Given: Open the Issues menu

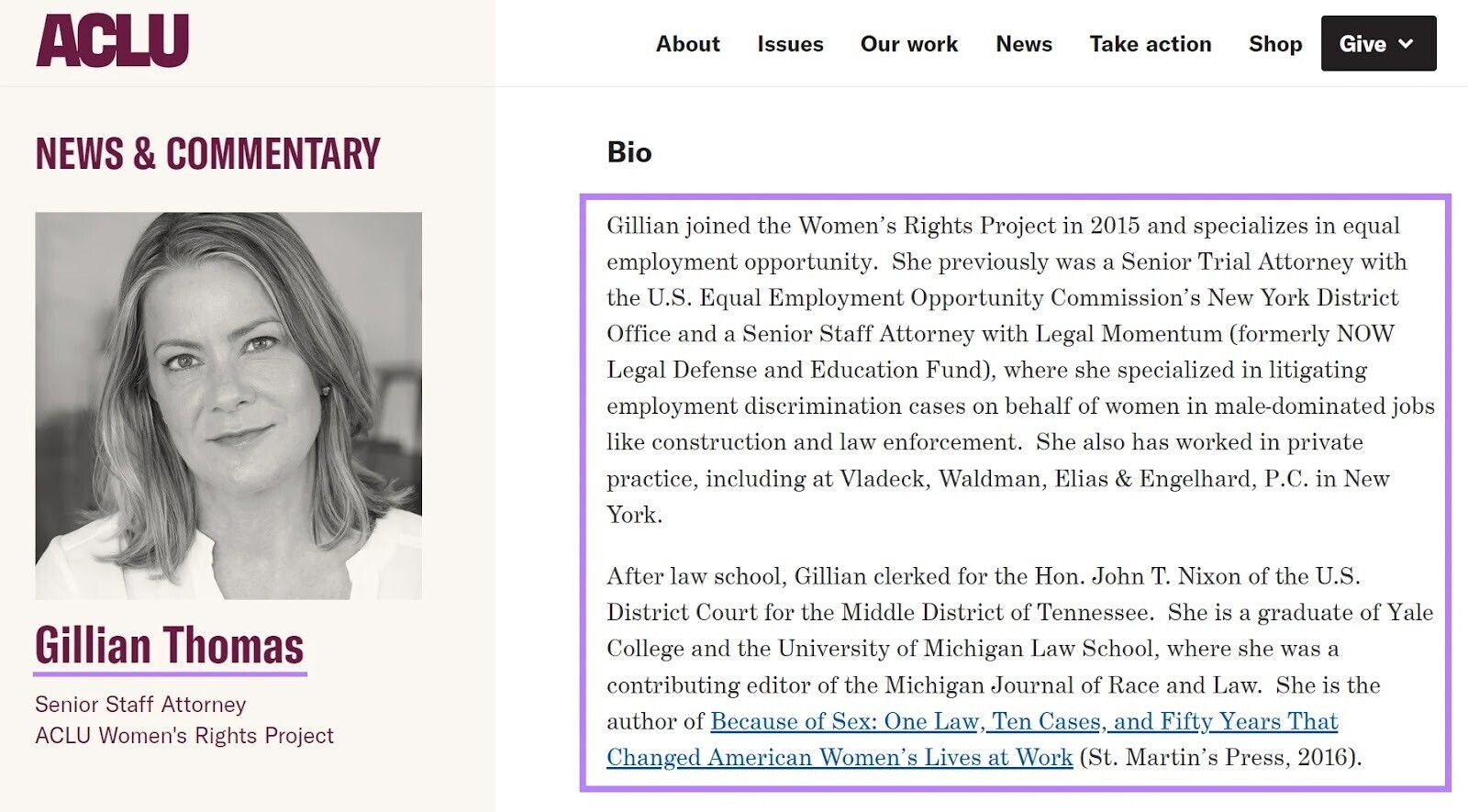Looking at the screenshot, I should point(790,43).
